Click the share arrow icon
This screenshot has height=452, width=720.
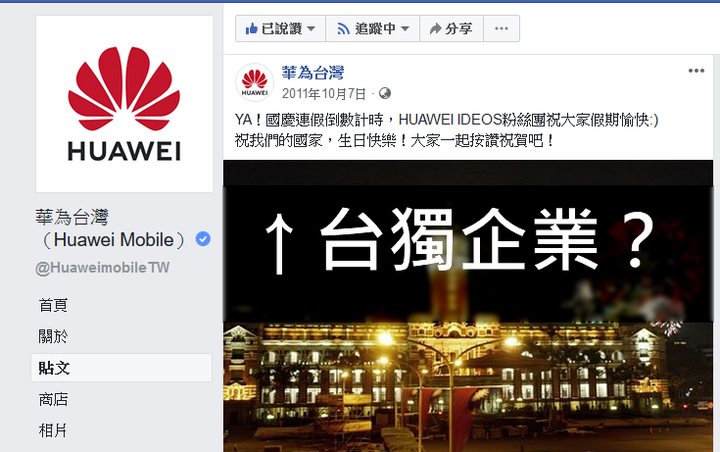tap(435, 29)
